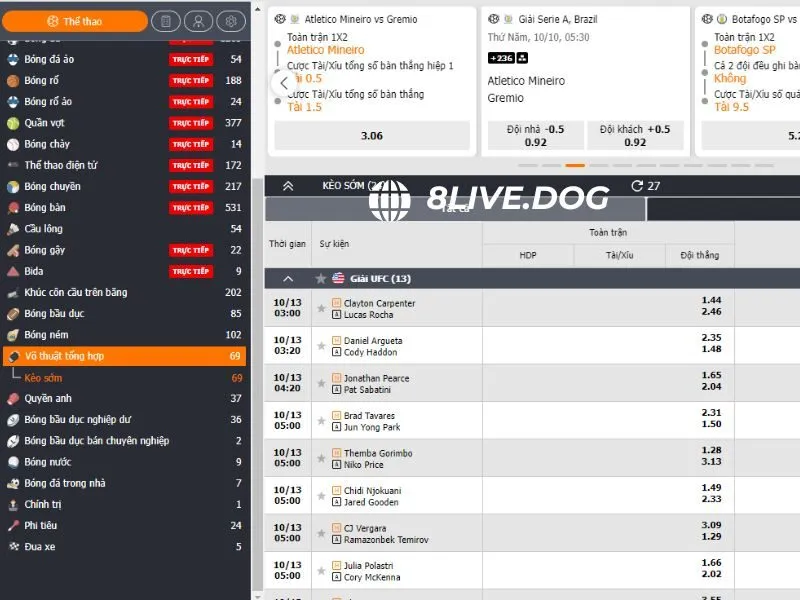Select odds 1.44 for Clayton Carpenter

coord(711,300)
